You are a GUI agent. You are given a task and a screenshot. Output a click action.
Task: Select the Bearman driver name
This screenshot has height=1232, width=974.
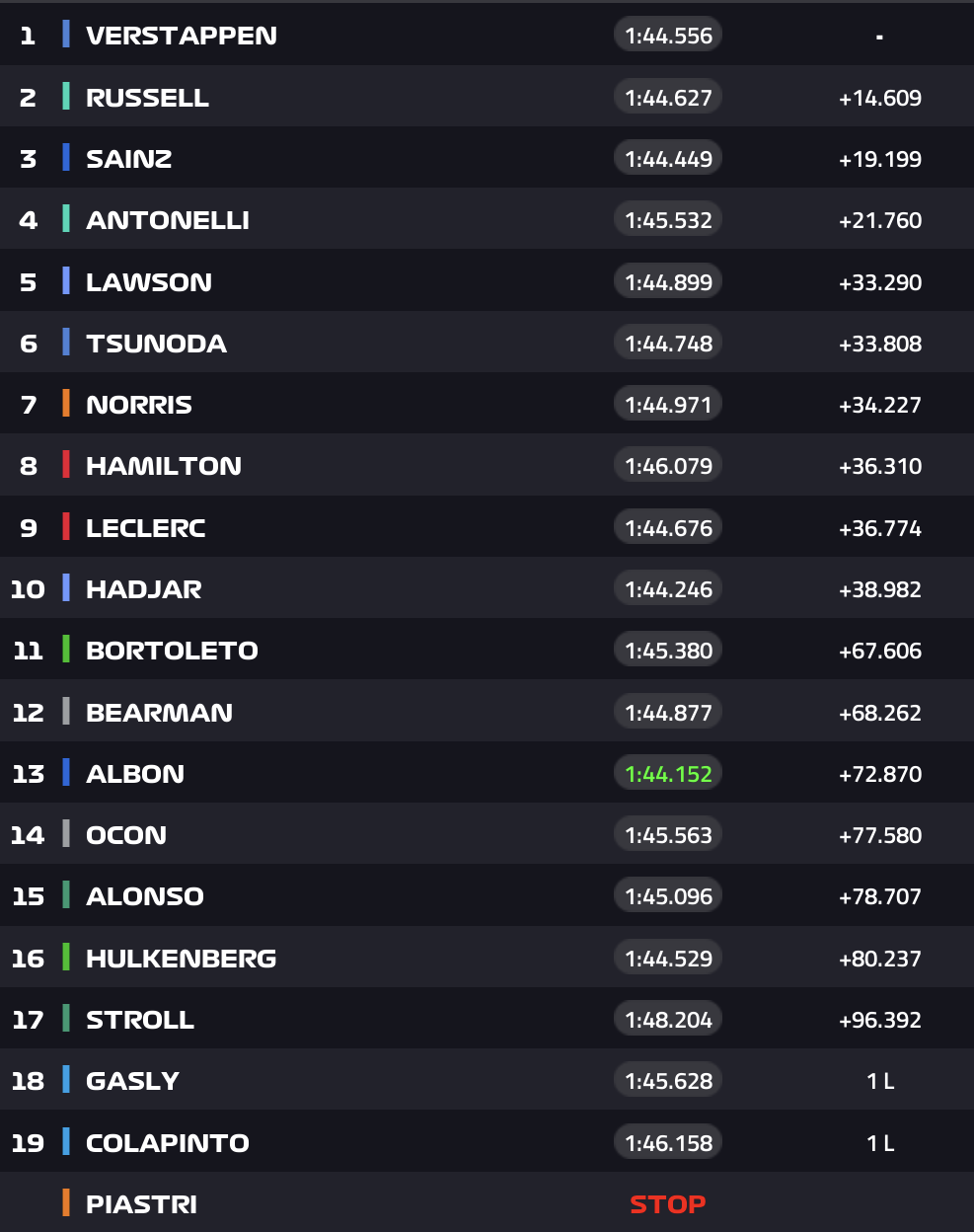[159, 713]
